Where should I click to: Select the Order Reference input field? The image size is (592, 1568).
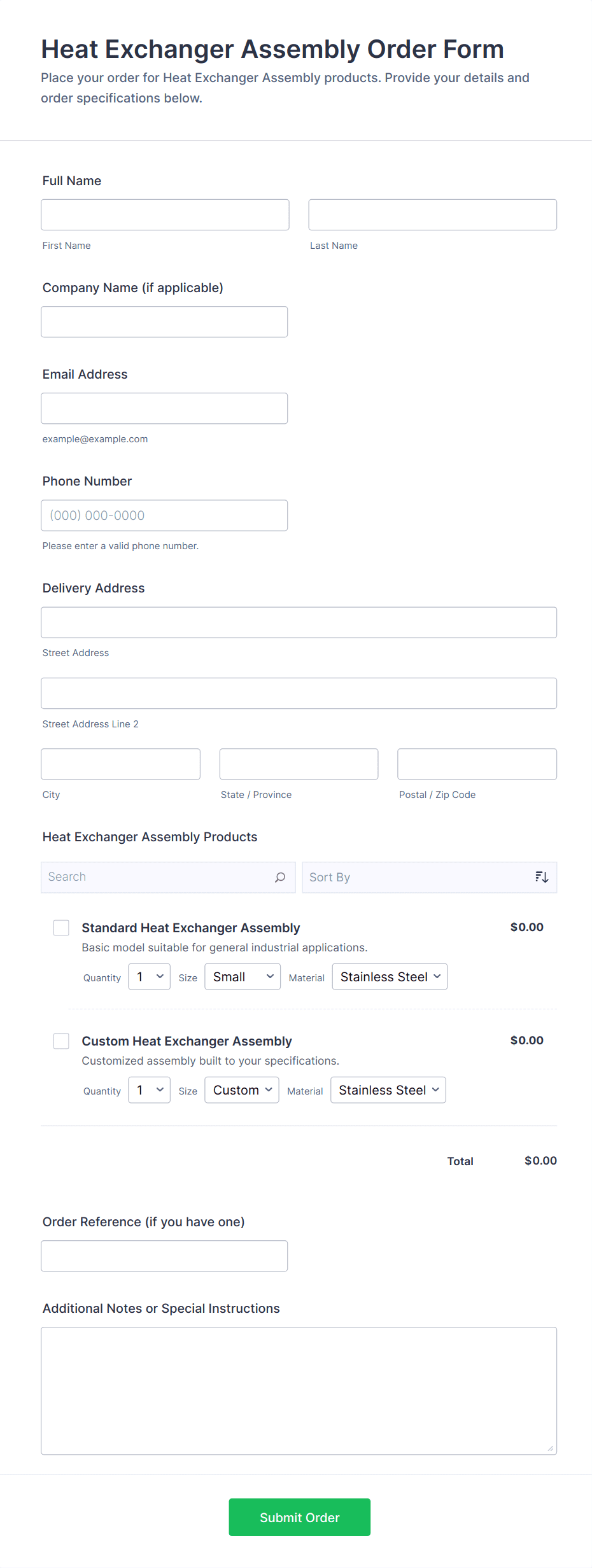[x=164, y=1256]
